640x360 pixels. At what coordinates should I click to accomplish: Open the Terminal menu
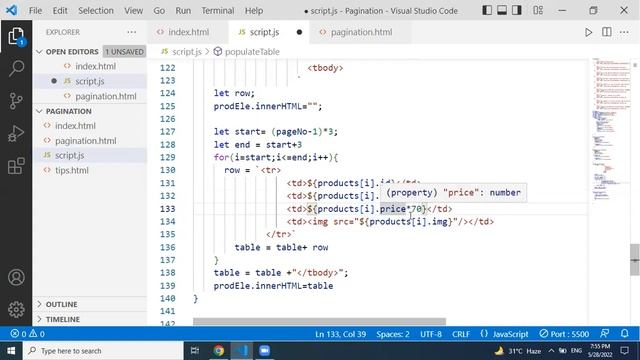(218, 11)
